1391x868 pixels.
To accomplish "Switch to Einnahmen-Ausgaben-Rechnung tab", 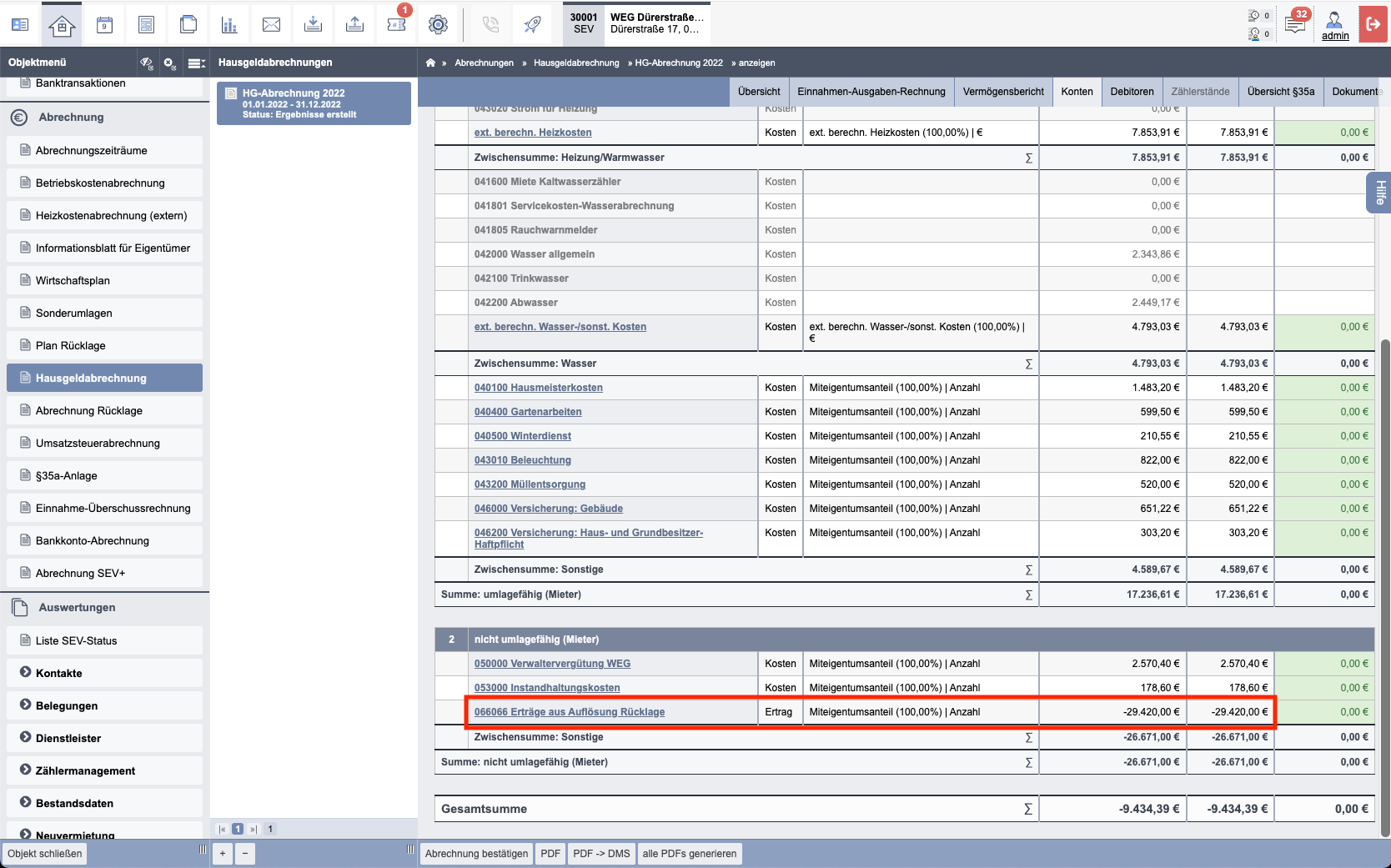I will [x=871, y=92].
